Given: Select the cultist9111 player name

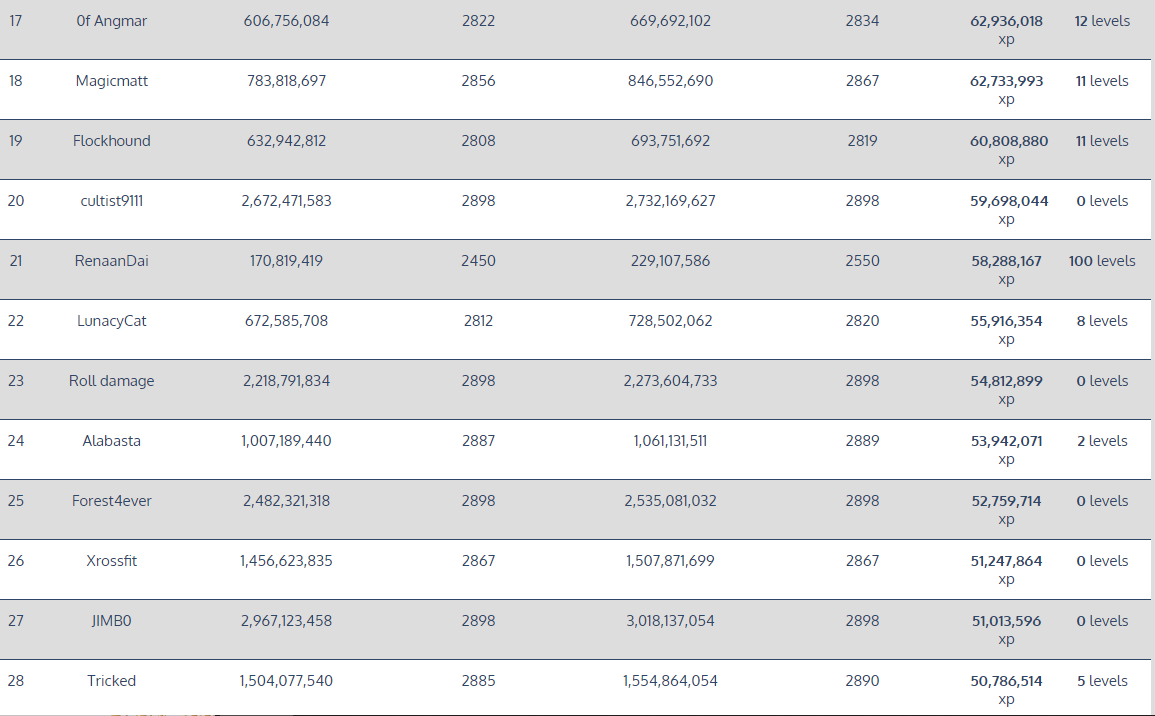Looking at the screenshot, I should (111, 201).
